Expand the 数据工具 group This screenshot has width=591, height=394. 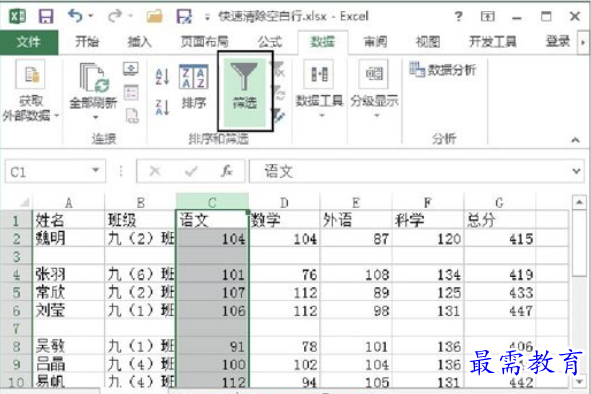click(319, 90)
